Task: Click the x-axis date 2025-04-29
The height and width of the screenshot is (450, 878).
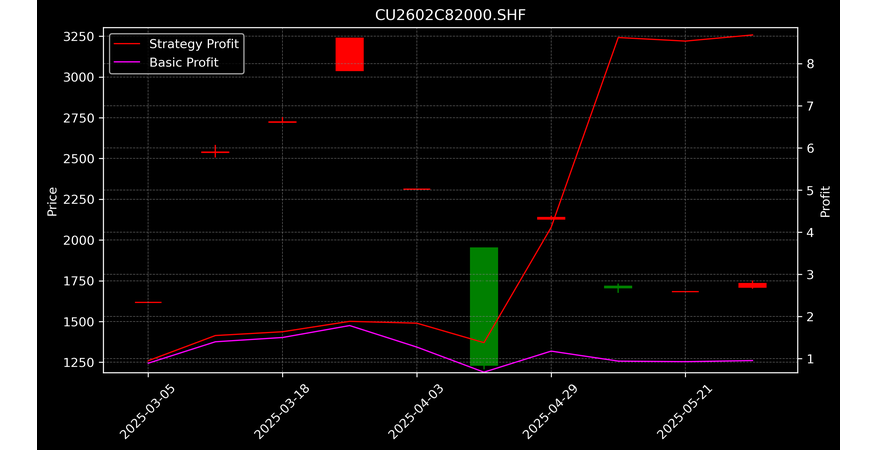Action: coord(550,412)
